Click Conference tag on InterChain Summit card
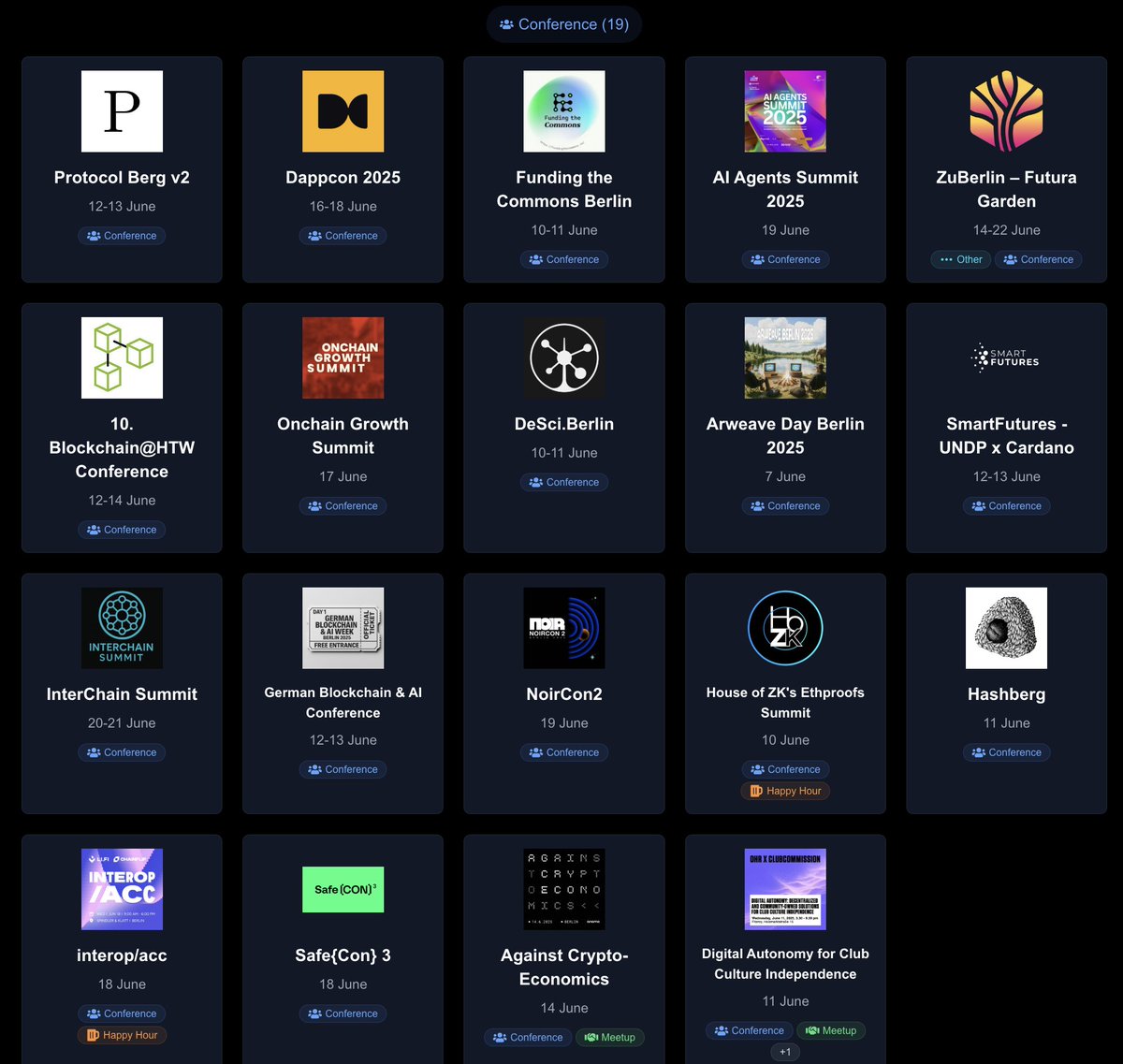Image resolution: width=1123 pixels, height=1064 pixels. coord(122,752)
